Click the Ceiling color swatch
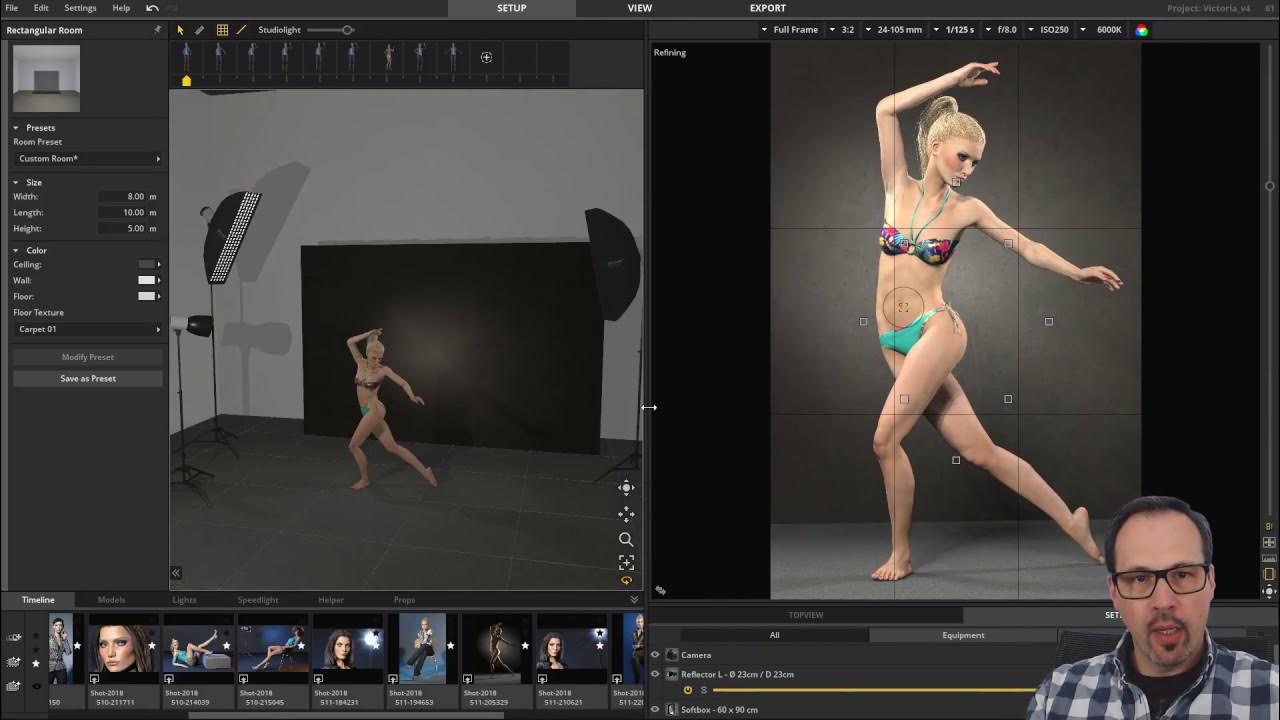The image size is (1280, 720). [146, 265]
